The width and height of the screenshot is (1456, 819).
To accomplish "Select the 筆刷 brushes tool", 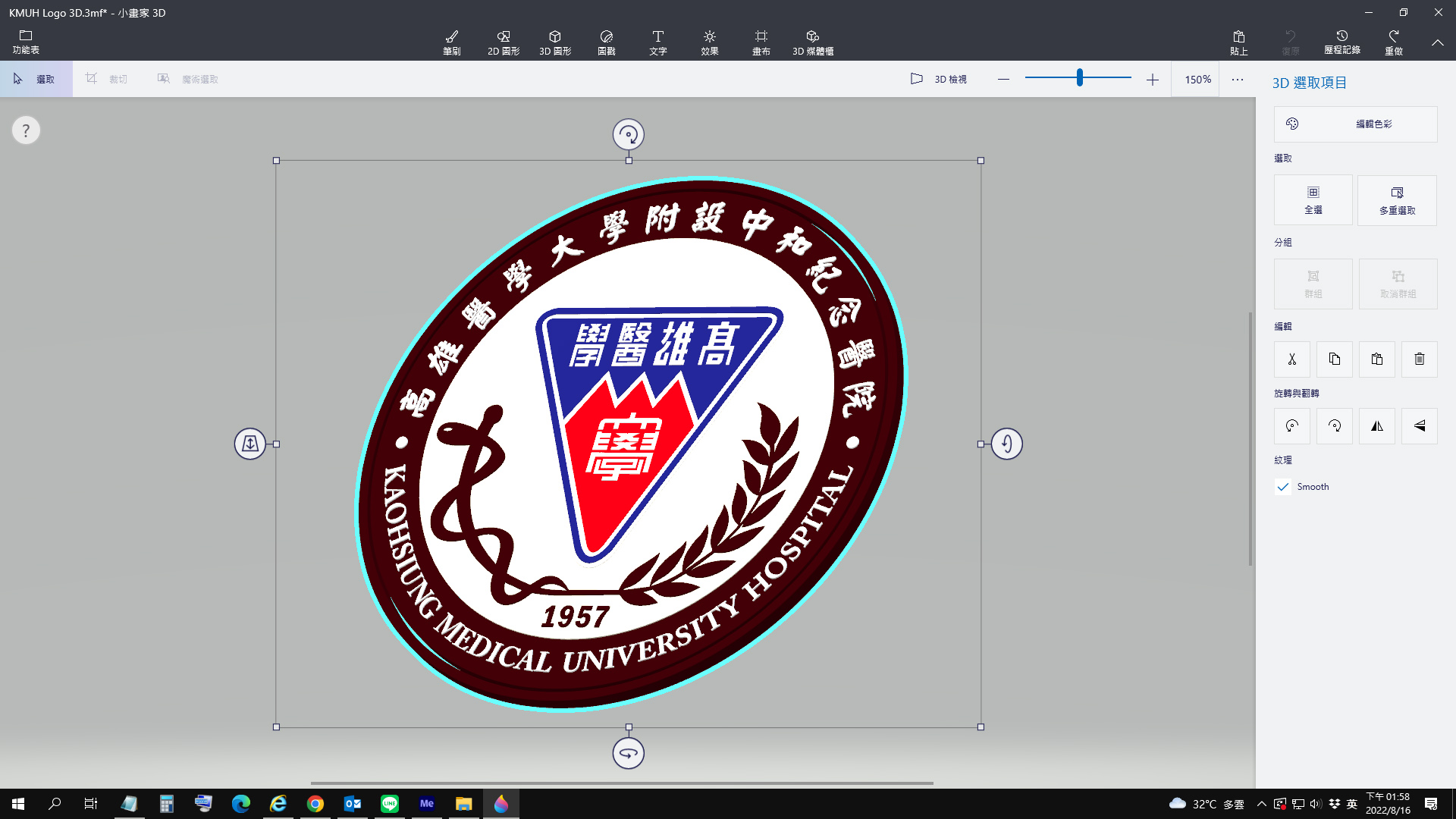I will coord(452,42).
